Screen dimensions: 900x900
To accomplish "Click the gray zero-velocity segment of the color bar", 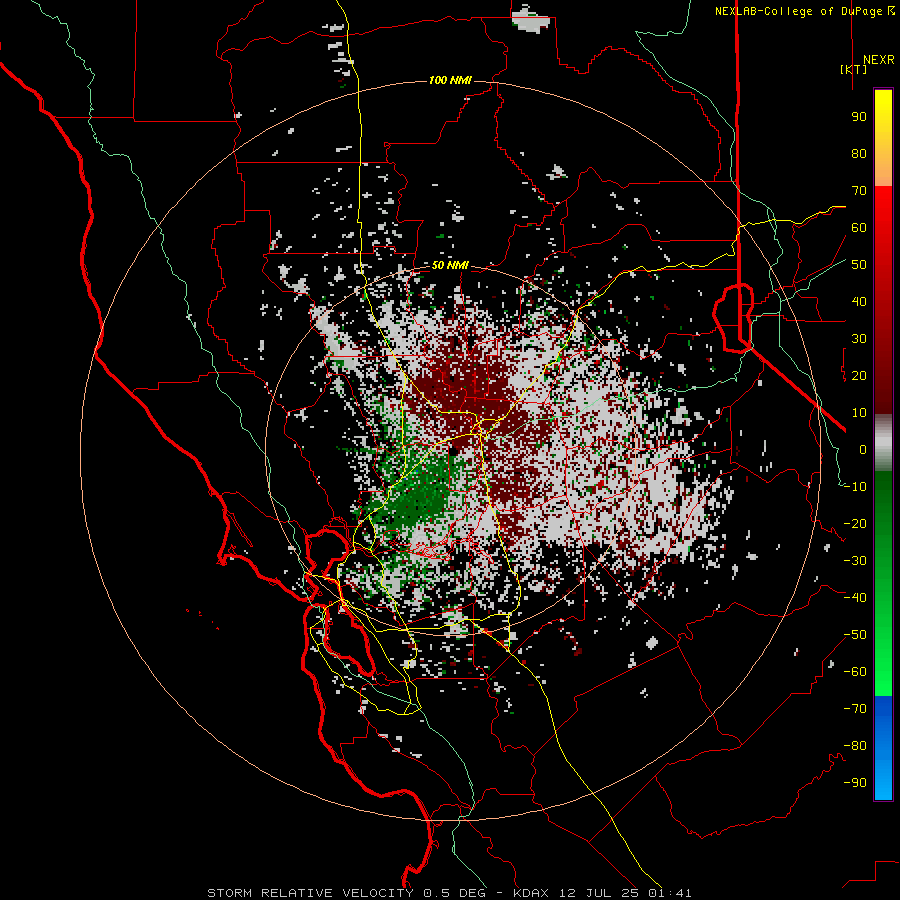I will (883, 443).
